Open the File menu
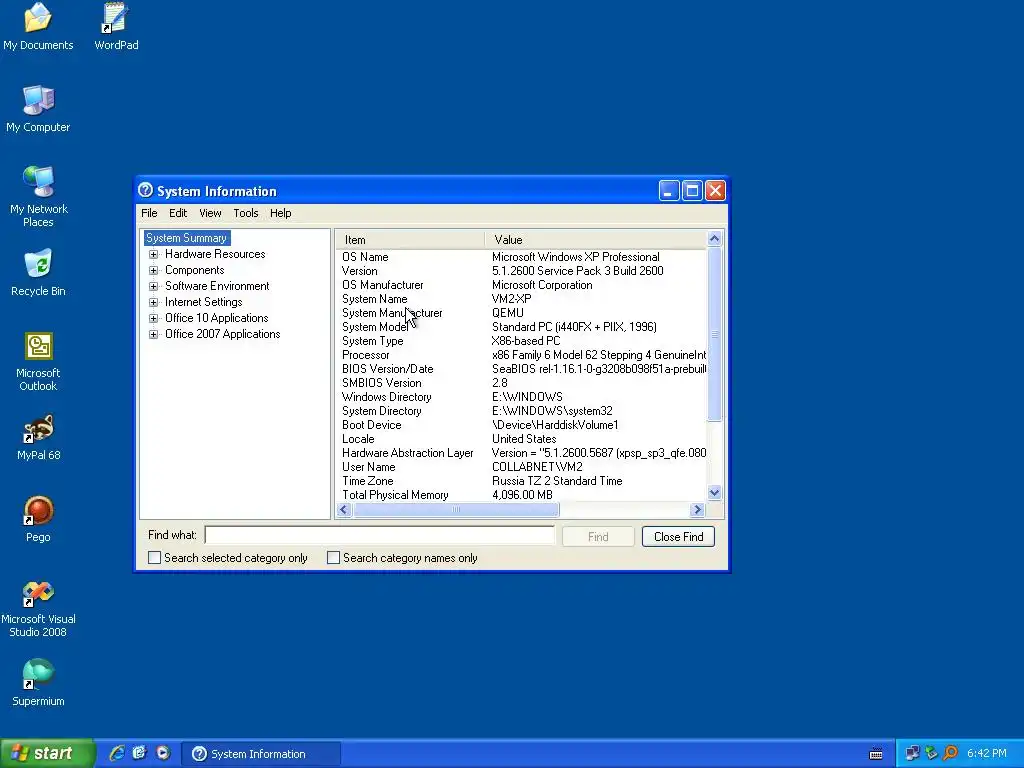This screenshot has width=1024, height=768. tap(149, 213)
